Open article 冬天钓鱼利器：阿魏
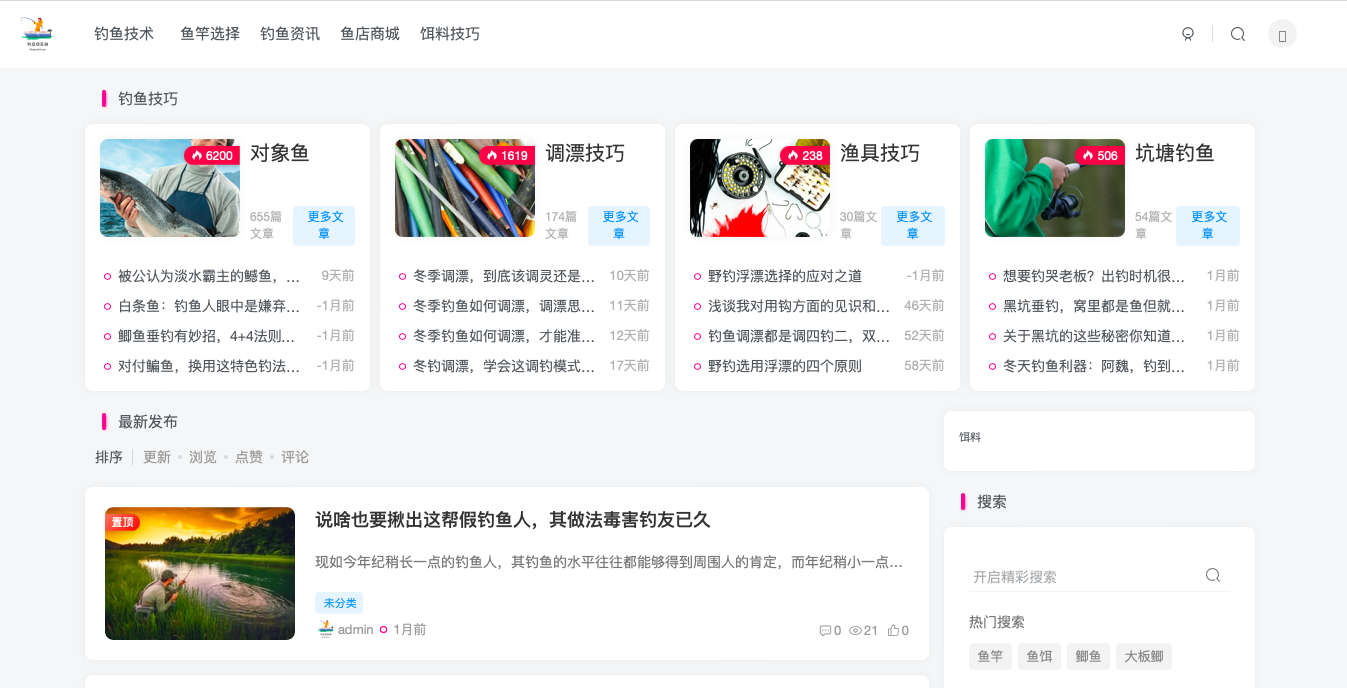 1094,366
